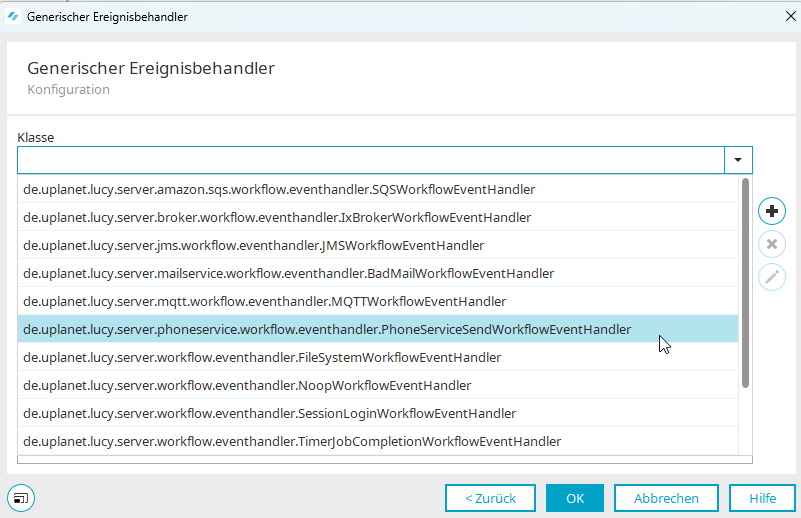Select IxBrokerWorkflowEventHandler class
801x518 pixels.
pos(378,218)
